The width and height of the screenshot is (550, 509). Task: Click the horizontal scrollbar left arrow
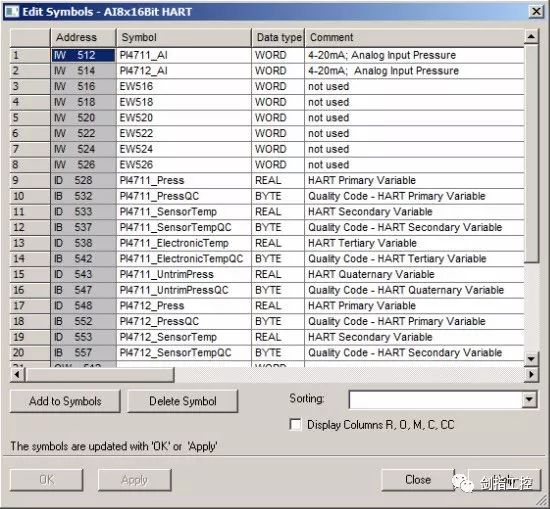[x=17, y=375]
